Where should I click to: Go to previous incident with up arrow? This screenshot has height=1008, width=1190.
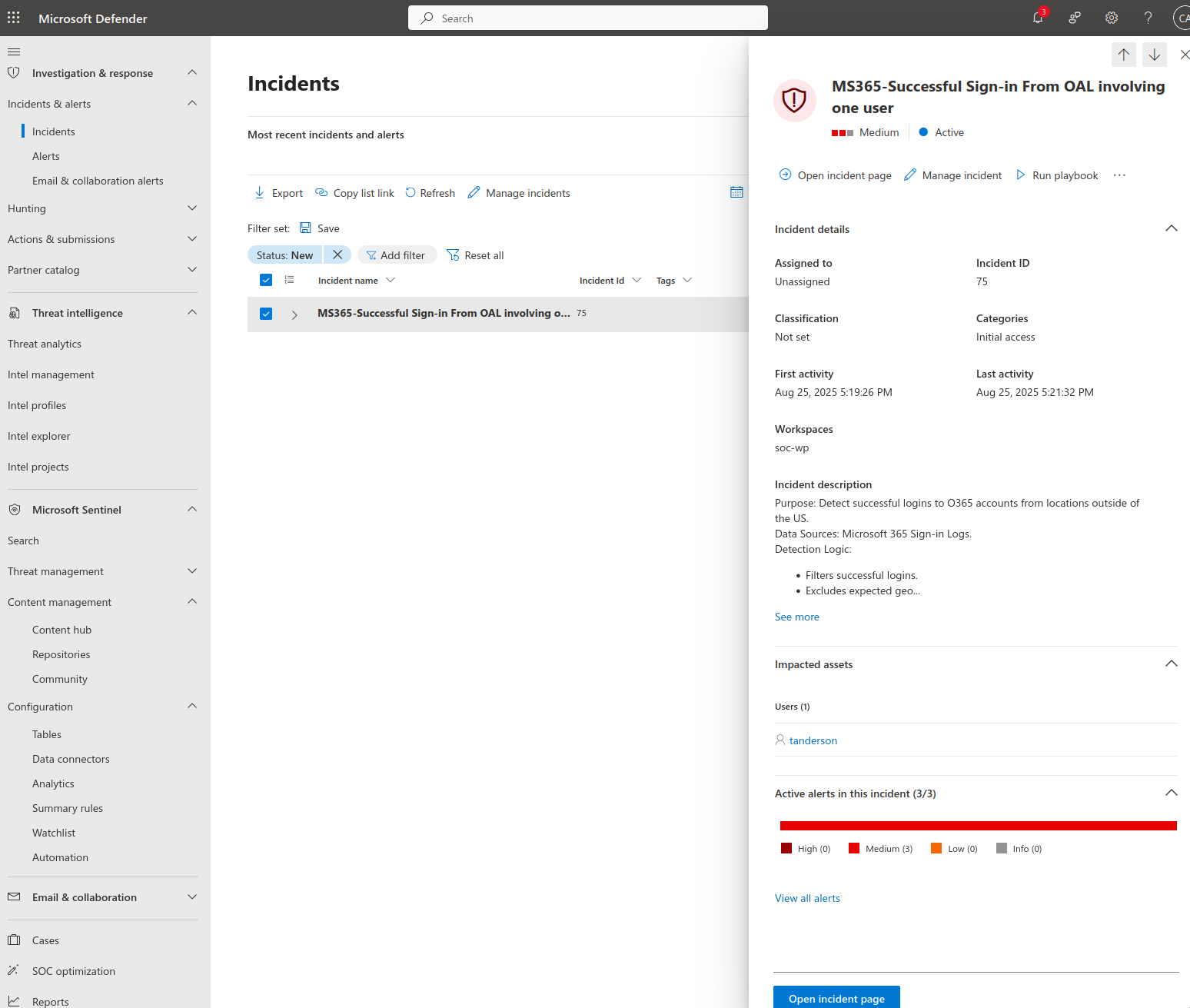[x=1124, y=55]
